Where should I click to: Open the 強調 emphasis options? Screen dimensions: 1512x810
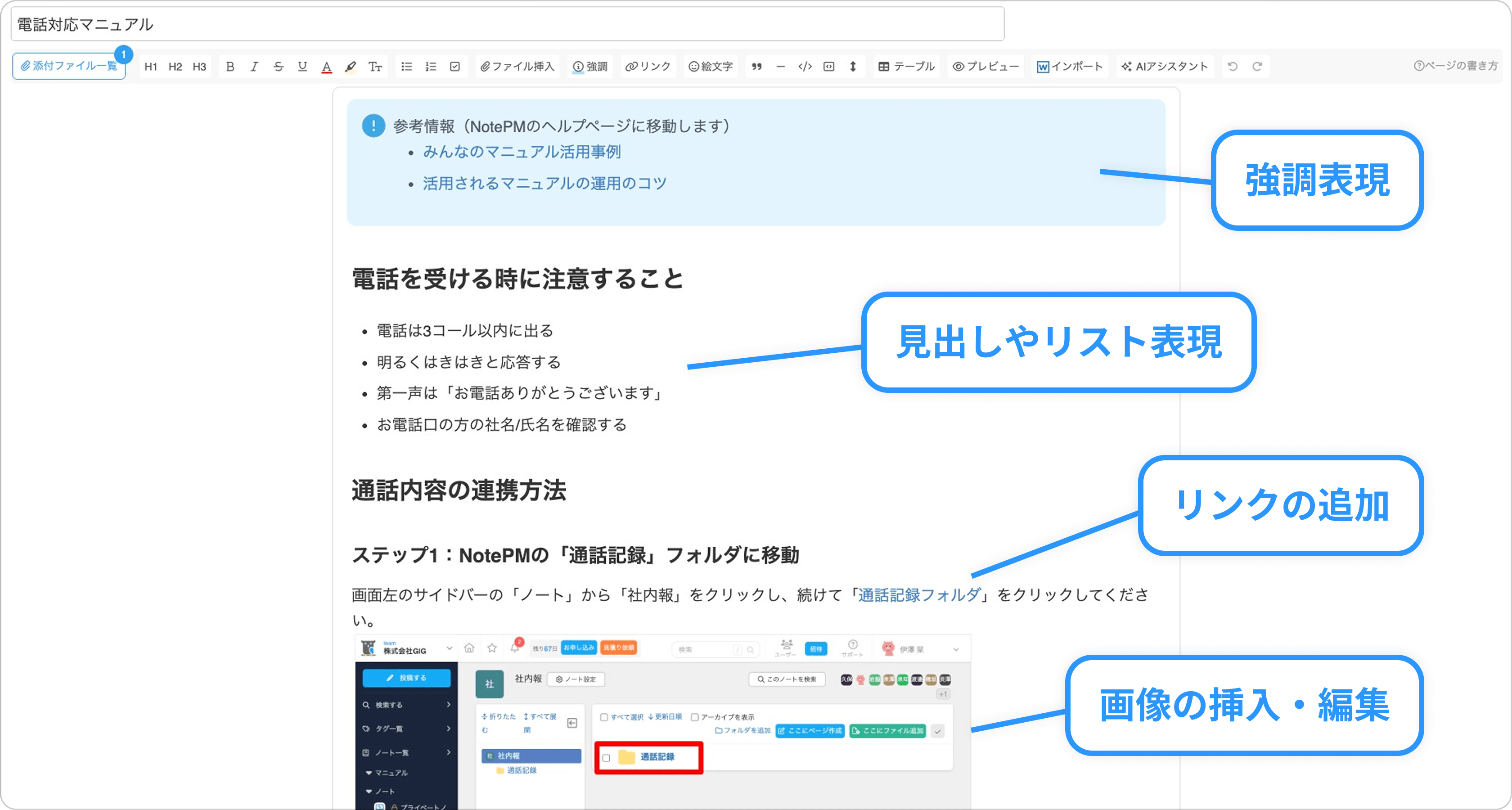(590, 66)
